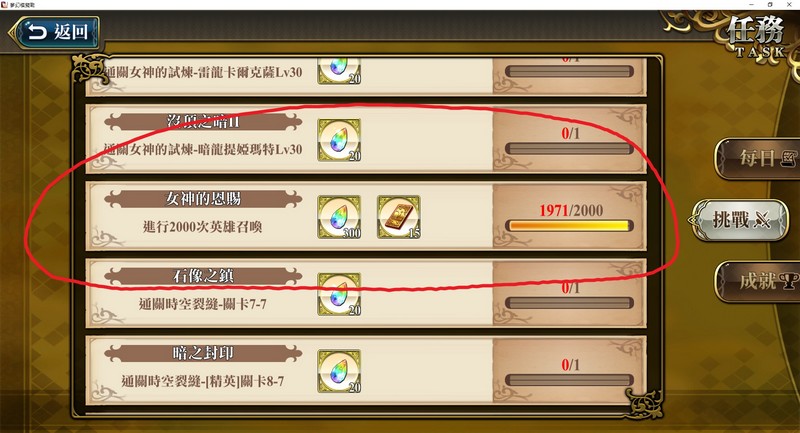The image size is (800, 433).
Task: Tap the crystal reward in 雷龍卡爾克薩 row
Action: click(339, 70)
